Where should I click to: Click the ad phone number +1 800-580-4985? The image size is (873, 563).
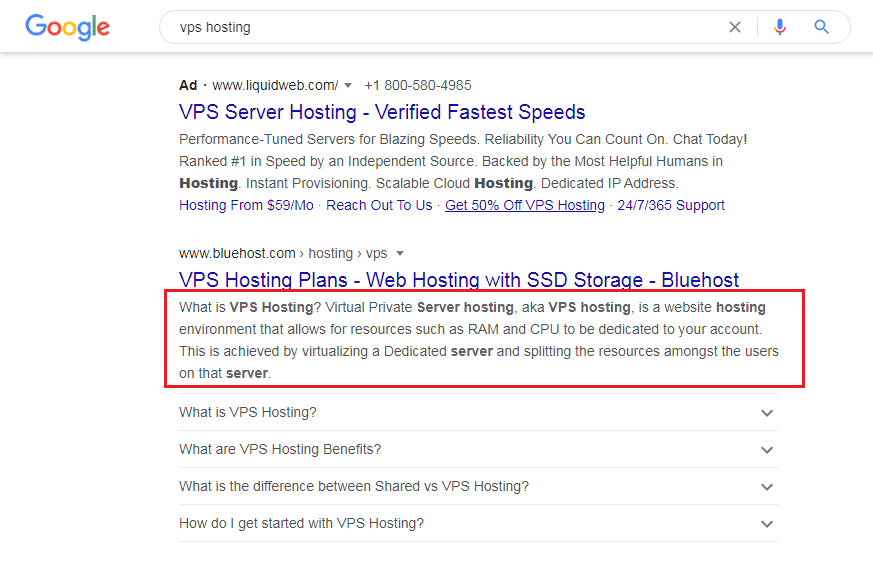[418, 85]
